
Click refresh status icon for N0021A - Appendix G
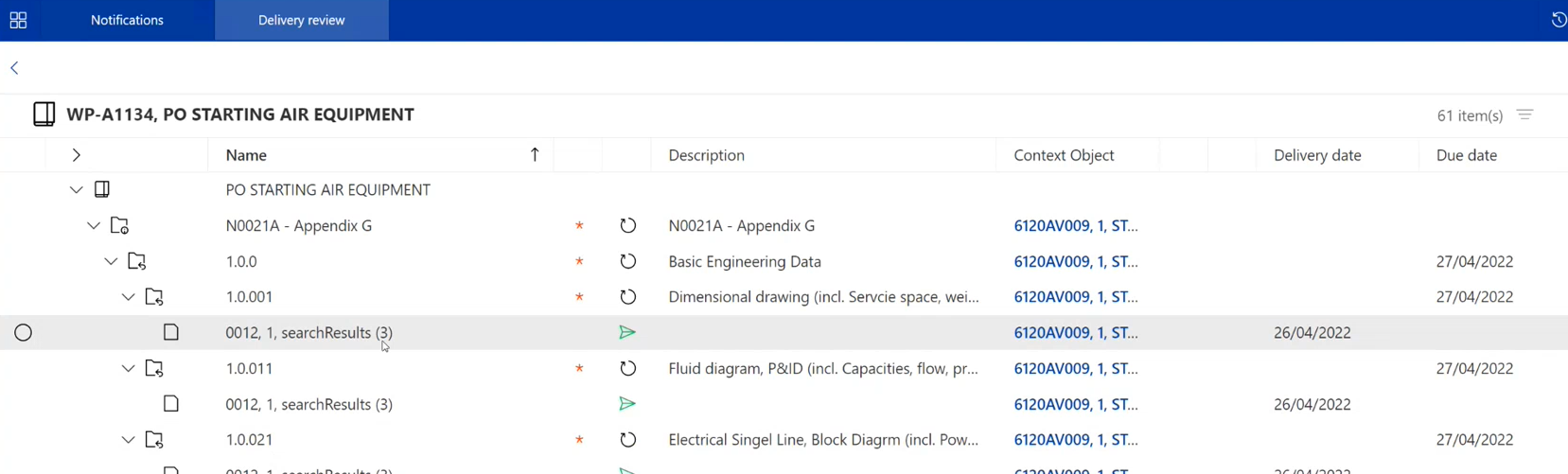(x=627, y=226)
